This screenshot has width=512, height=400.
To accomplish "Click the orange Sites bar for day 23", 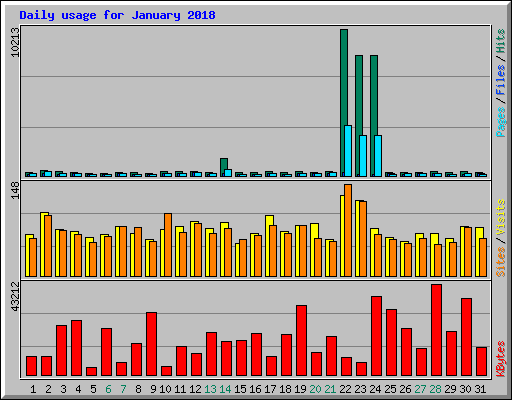I will (x=363, y=239).
